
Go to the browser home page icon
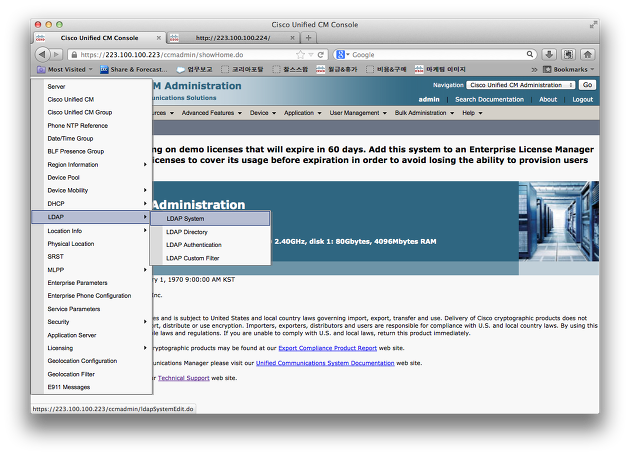pos(587,54)
